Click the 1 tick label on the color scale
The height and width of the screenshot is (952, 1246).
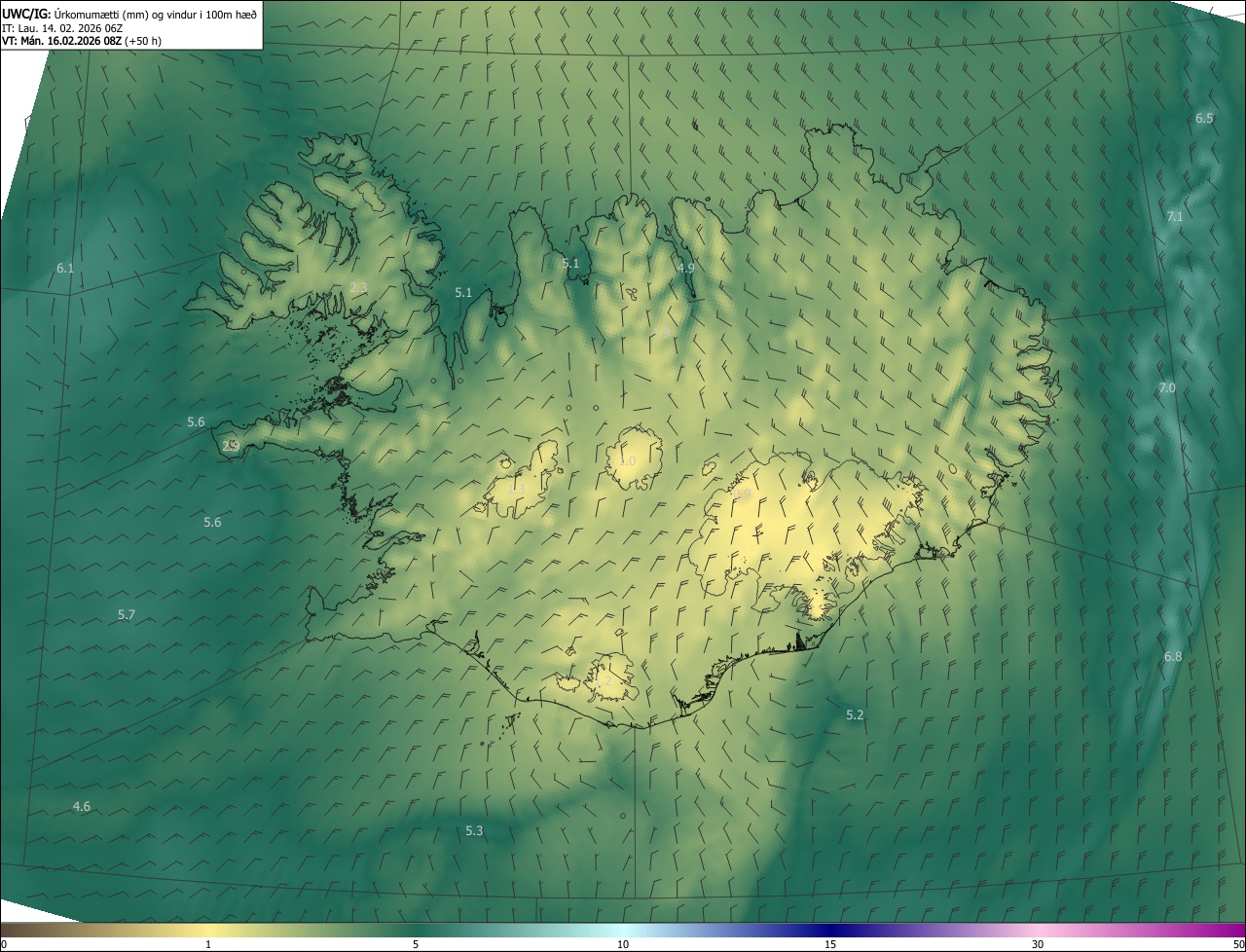tap(208, 944)
